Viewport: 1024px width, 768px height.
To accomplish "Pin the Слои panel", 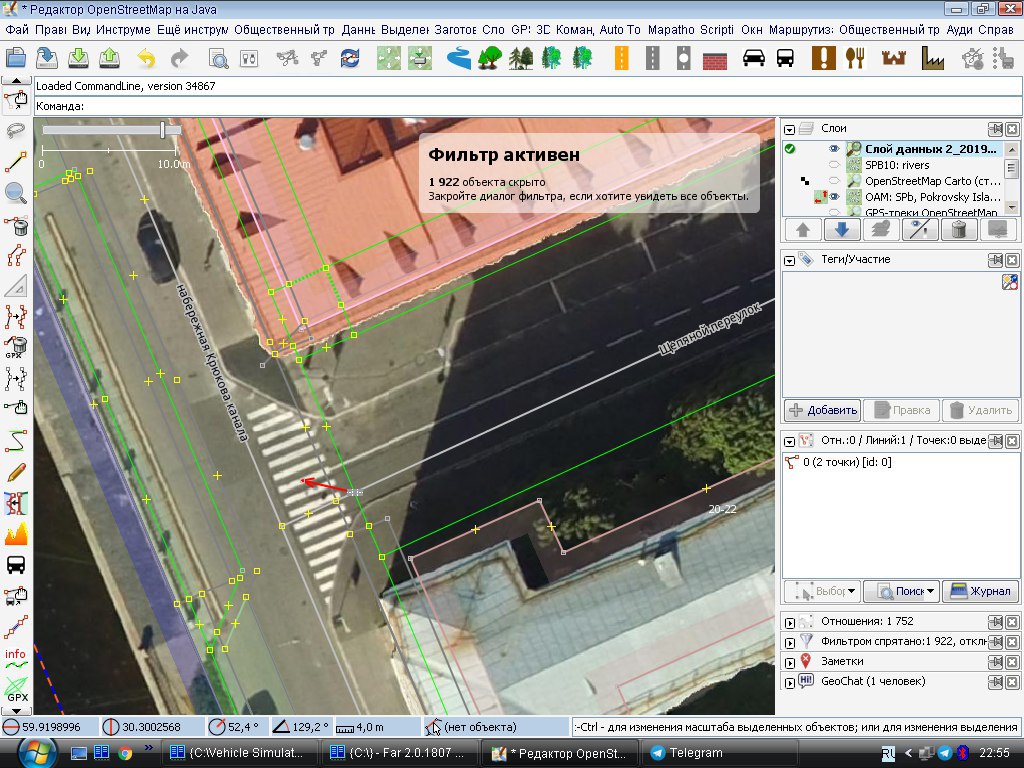I will pos(995,129).
